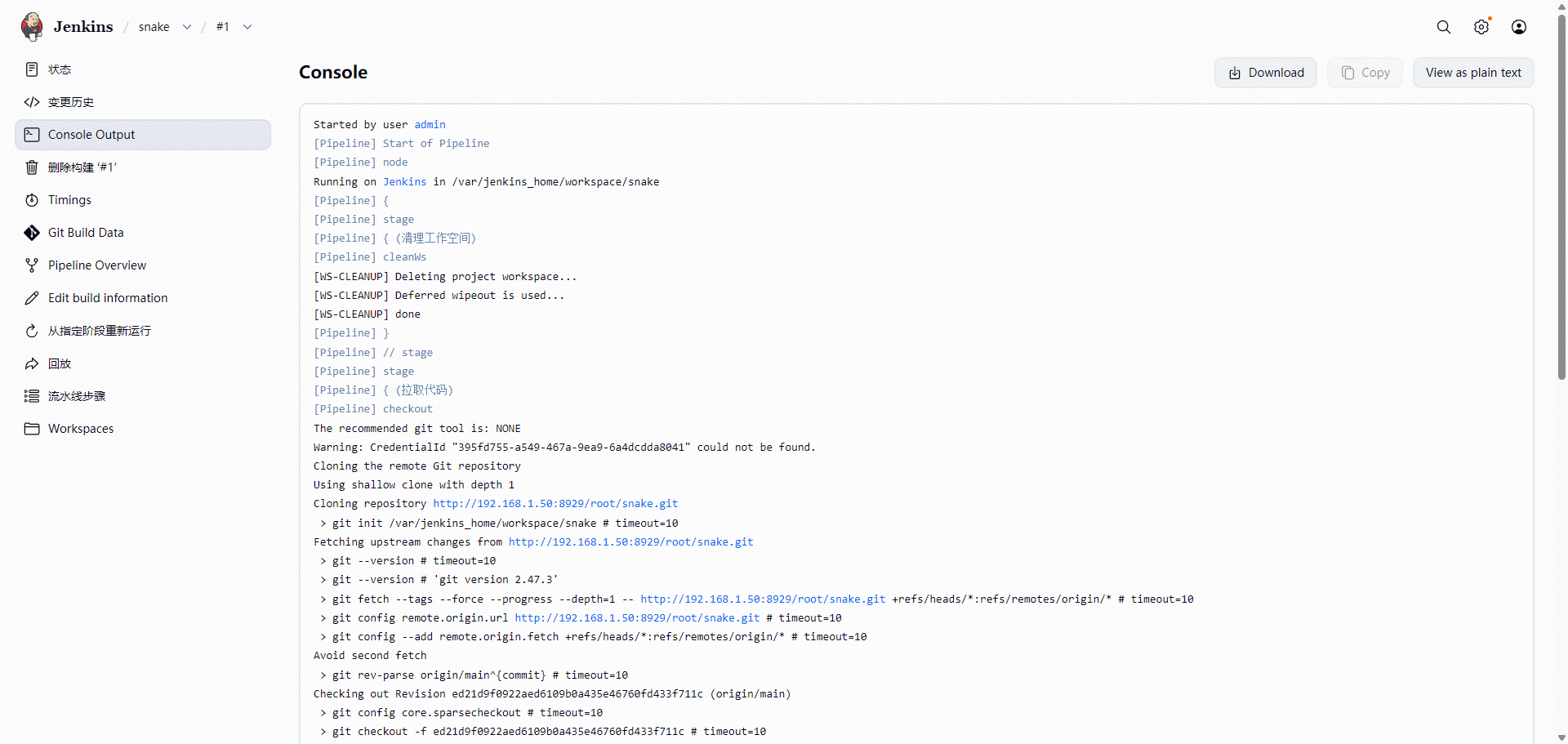Click View as plain text button
This screenshot has height=744, width=1568.
[x=1473, y=73]
